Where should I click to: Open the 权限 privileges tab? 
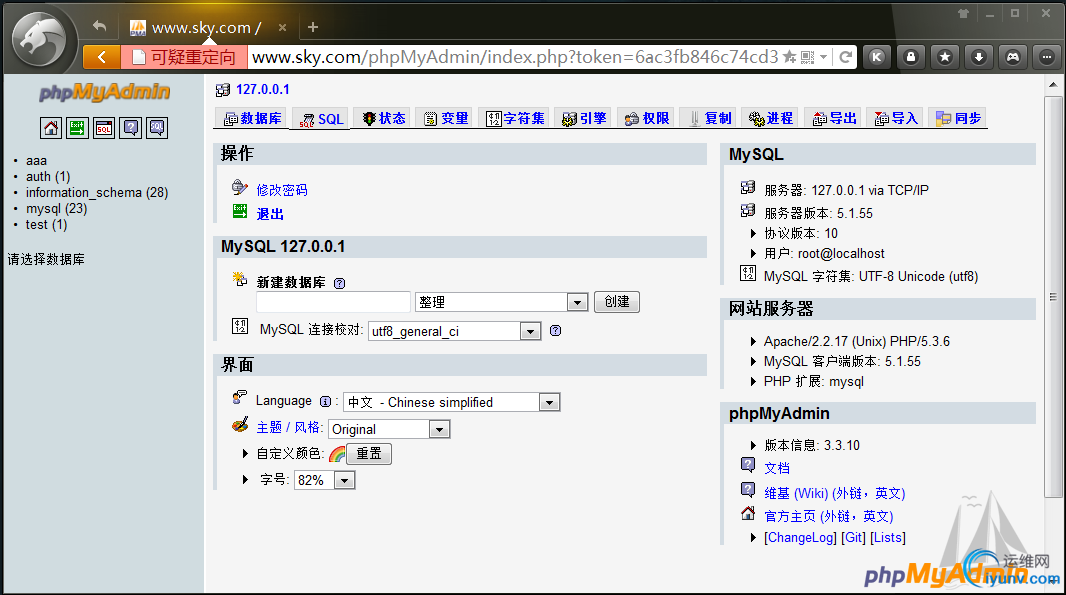pyautogui.click(x=647, y=118)
